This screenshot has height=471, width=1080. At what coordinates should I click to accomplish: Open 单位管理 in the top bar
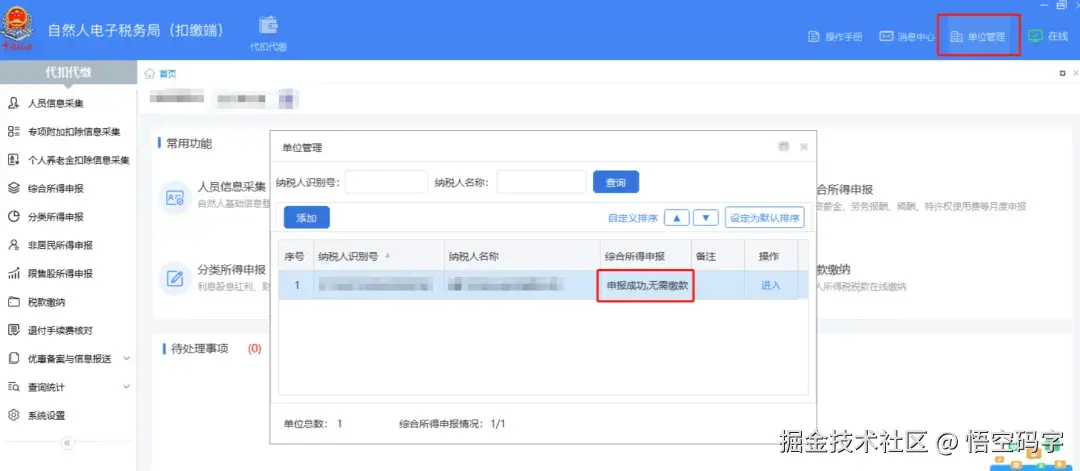tap(977, 37)
